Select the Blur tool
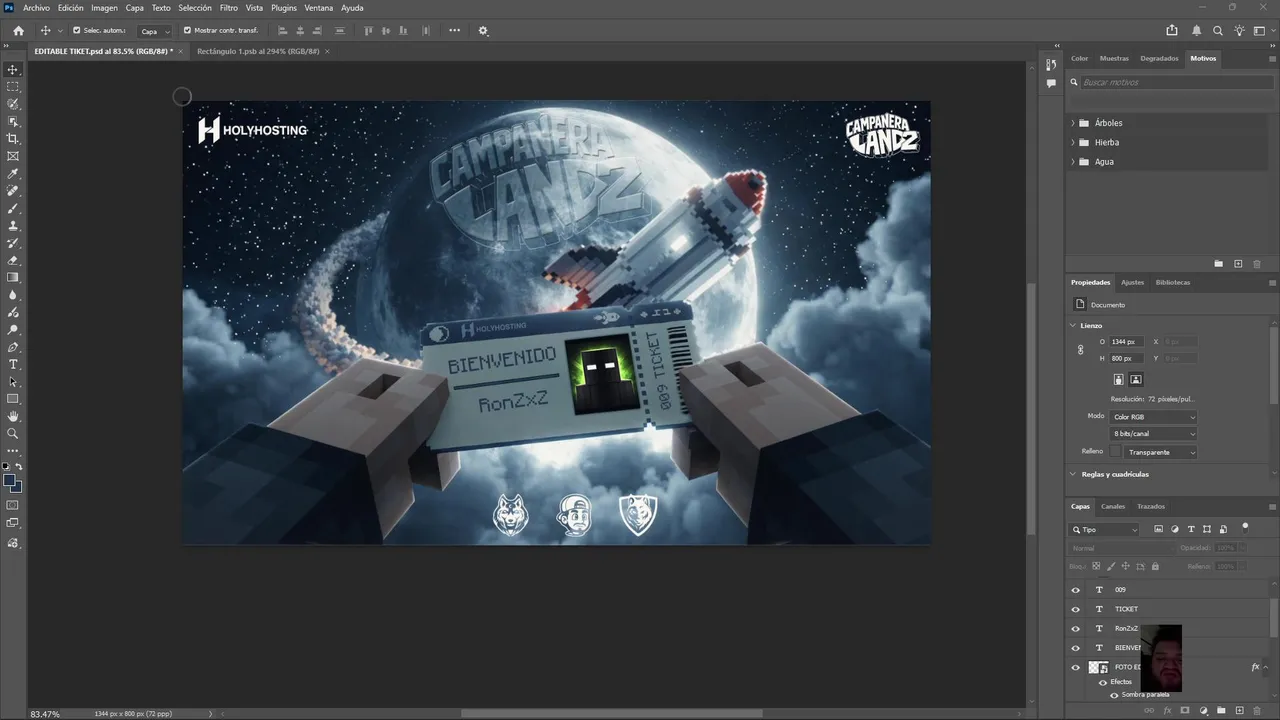This screenshot has width=1280, height=720. (x=13, y=295)
